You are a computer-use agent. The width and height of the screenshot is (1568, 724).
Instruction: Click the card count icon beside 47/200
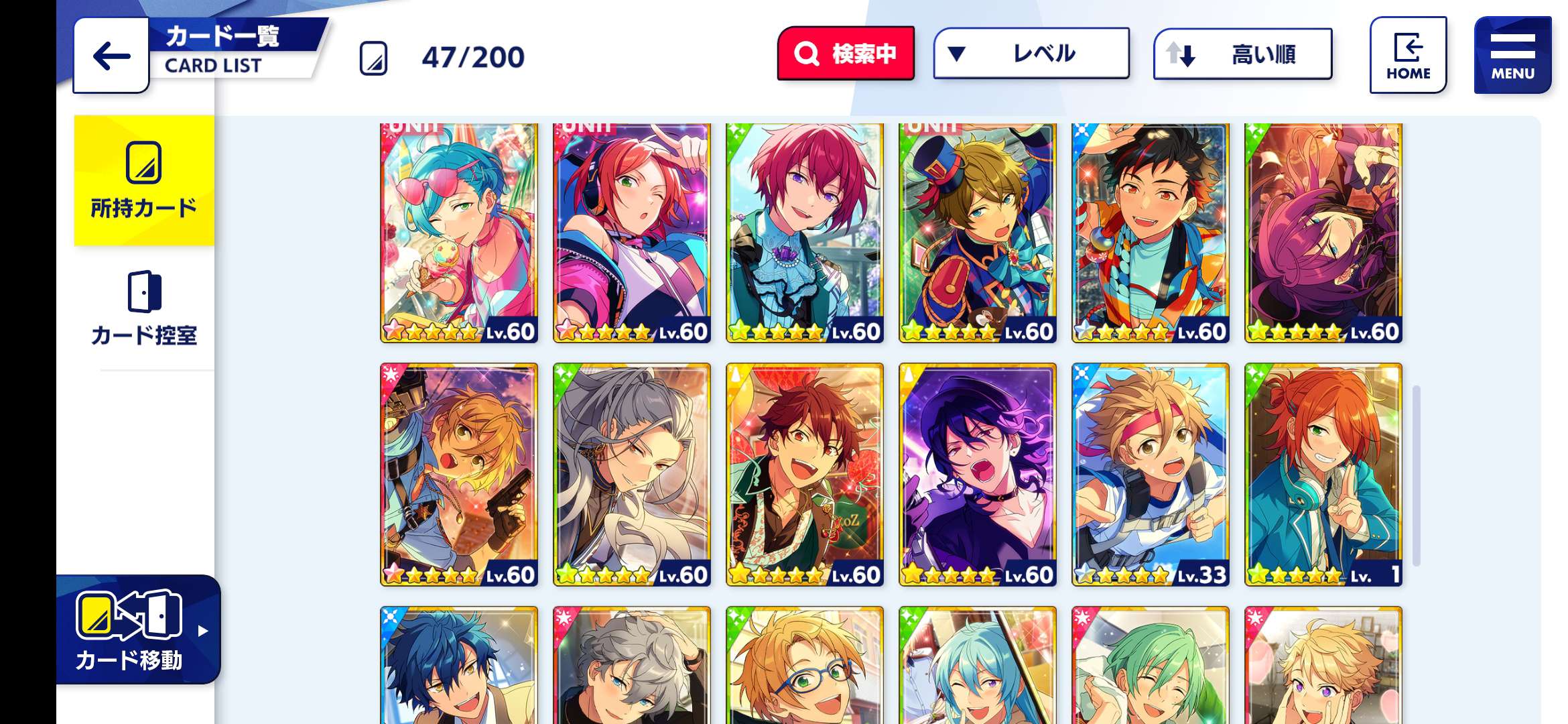[x=373, y=58]
